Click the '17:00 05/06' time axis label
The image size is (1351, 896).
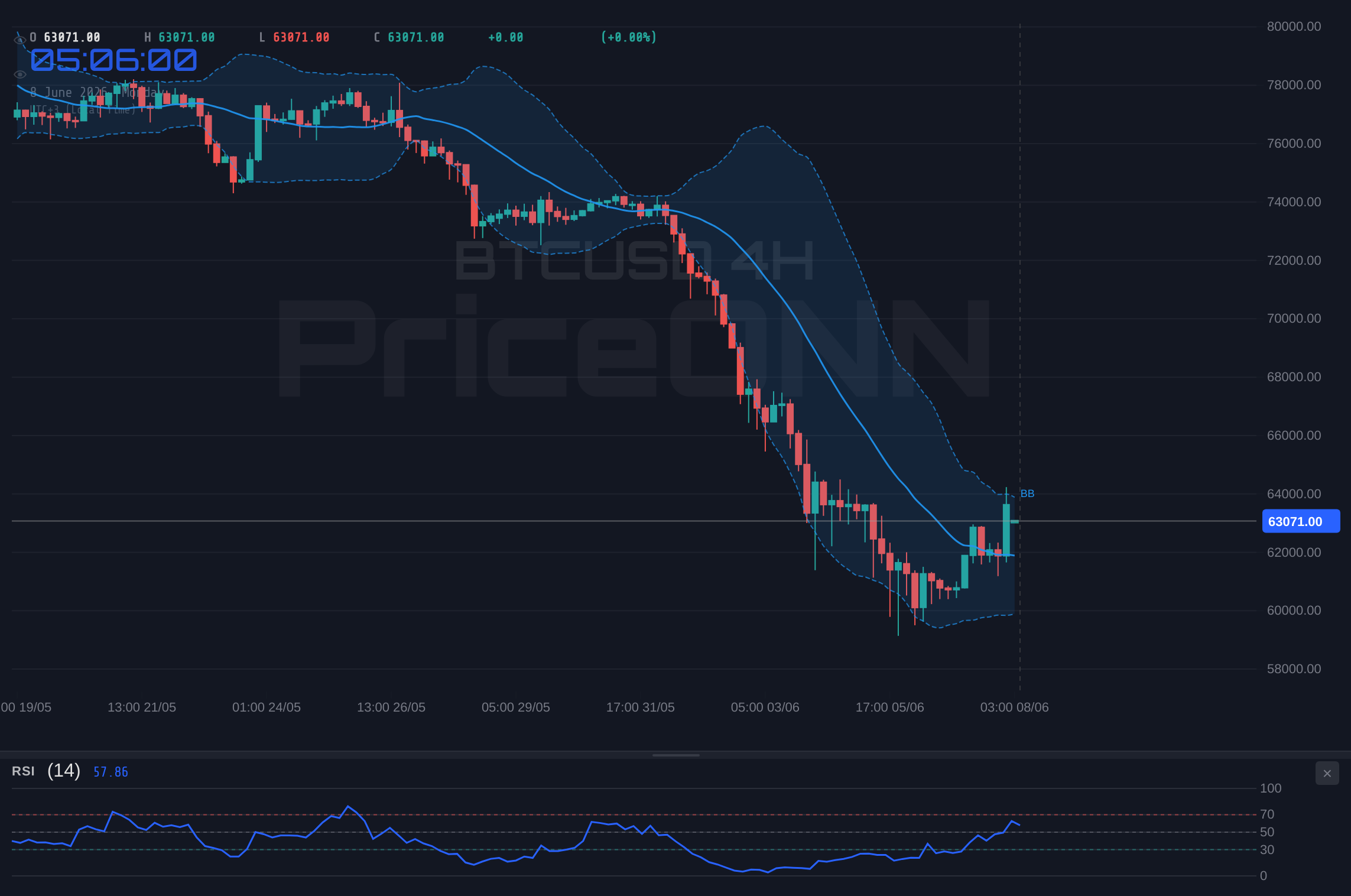(x=890, y=707)
